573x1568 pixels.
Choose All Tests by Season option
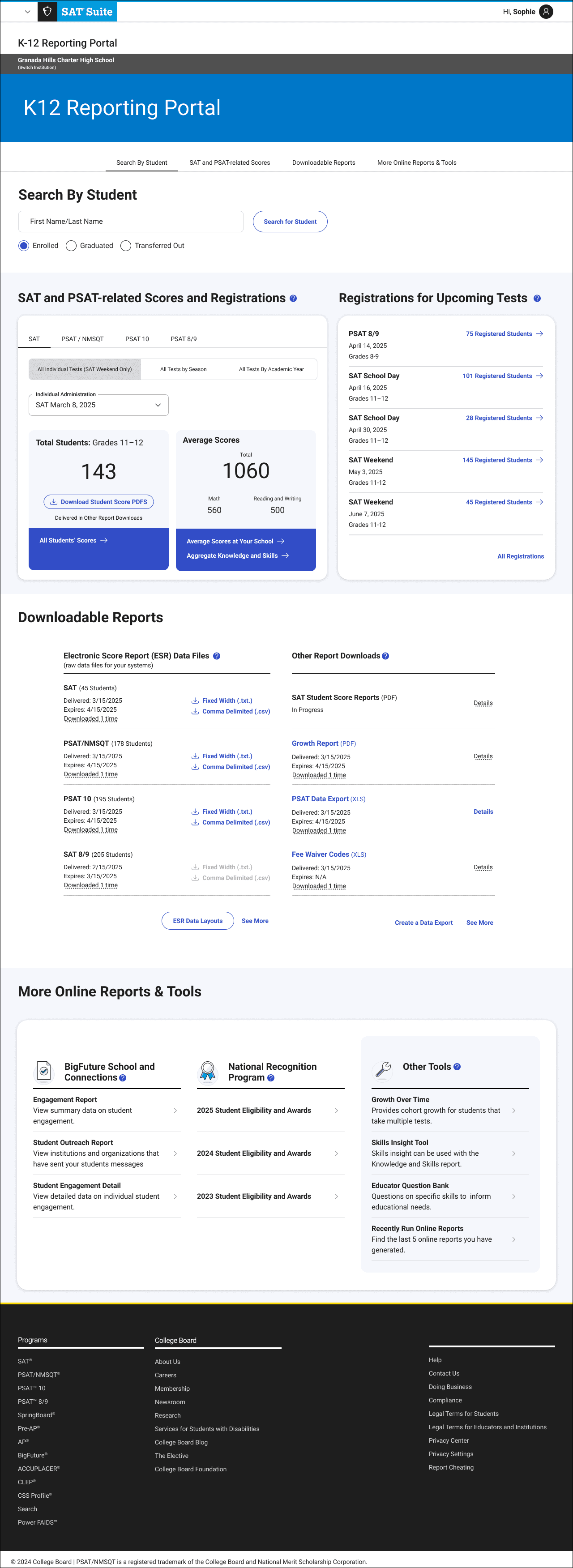[x=183, y=369]
